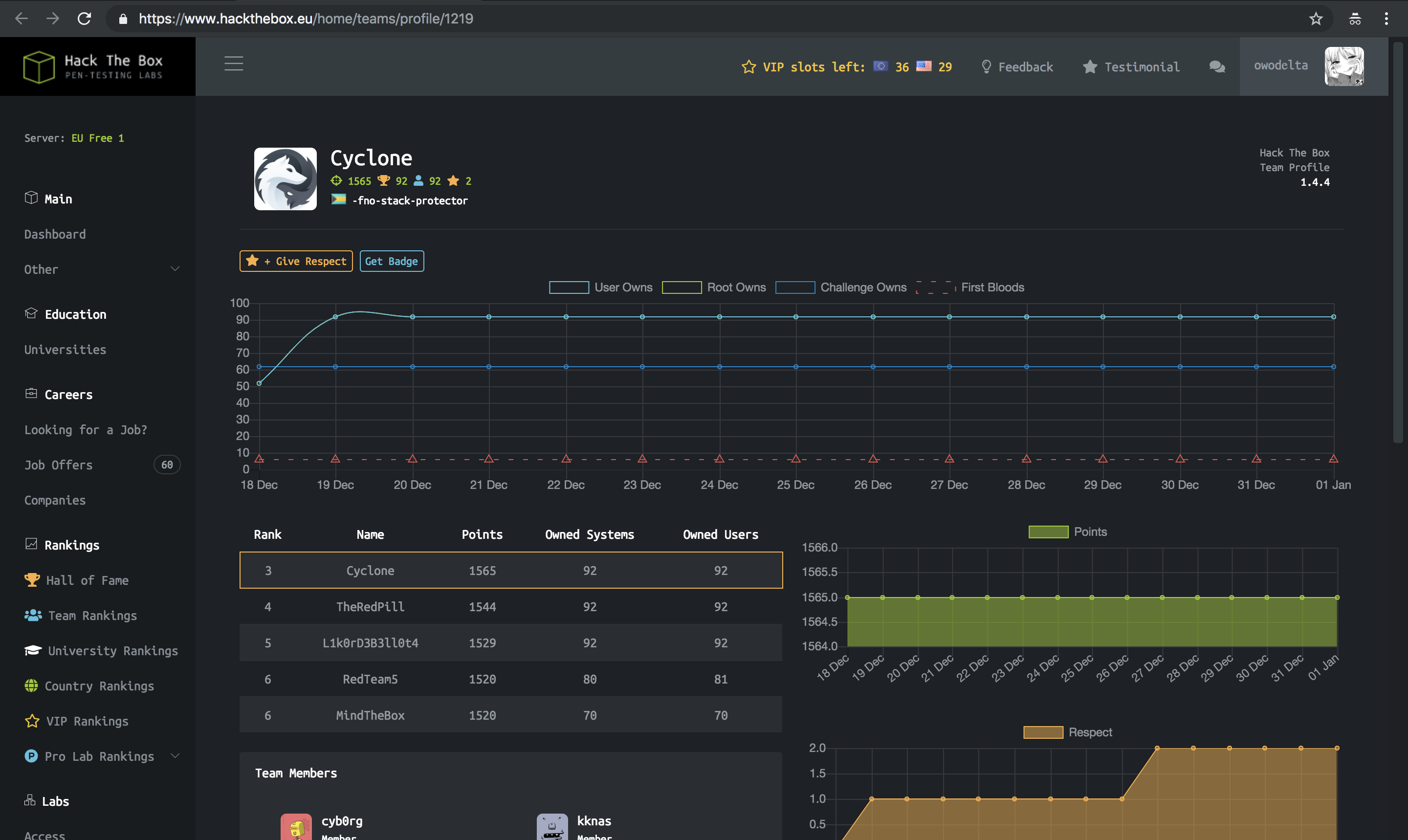
Task: Click EU Free 1 server label
Action: 97,138
